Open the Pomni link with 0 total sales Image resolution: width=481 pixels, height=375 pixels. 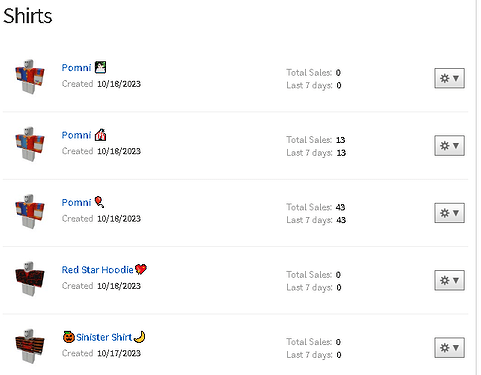76,68
